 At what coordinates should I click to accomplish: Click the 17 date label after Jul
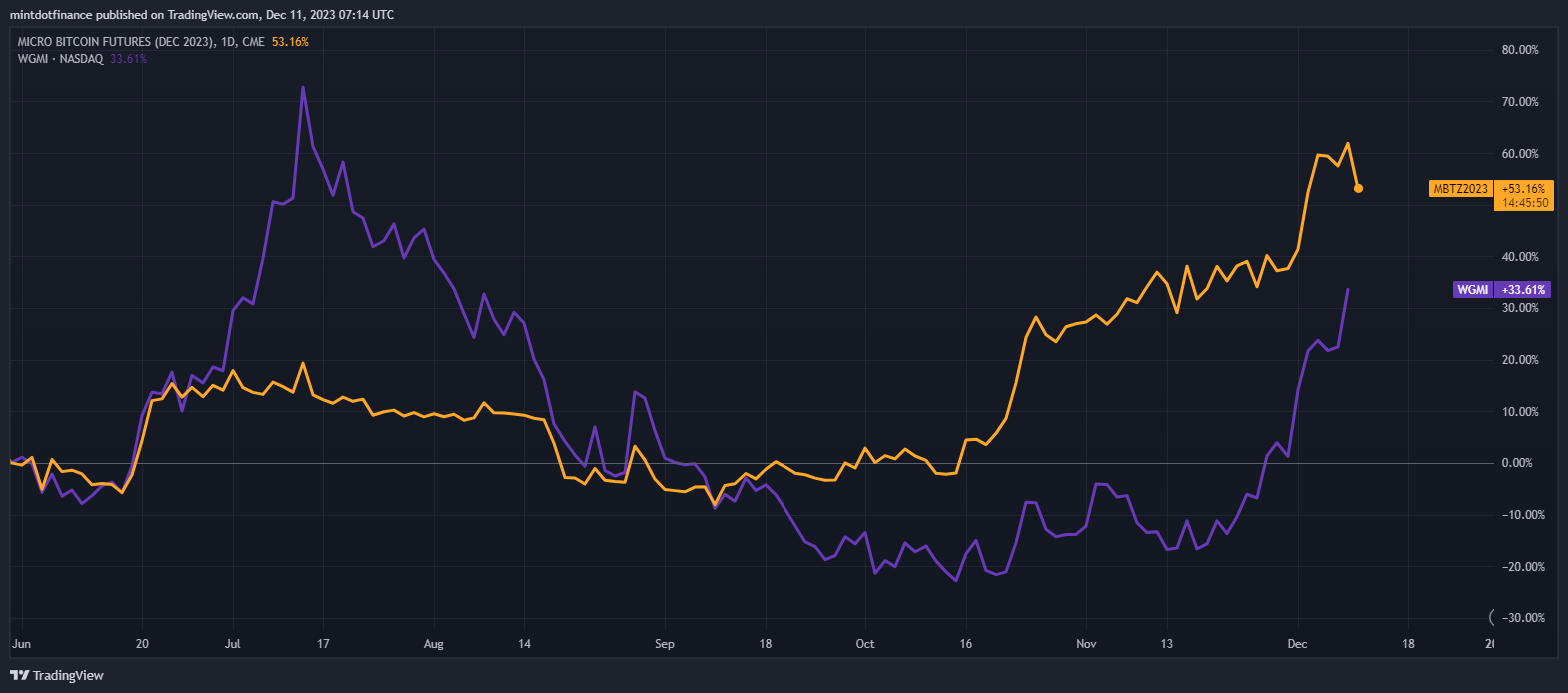point(323,644)
